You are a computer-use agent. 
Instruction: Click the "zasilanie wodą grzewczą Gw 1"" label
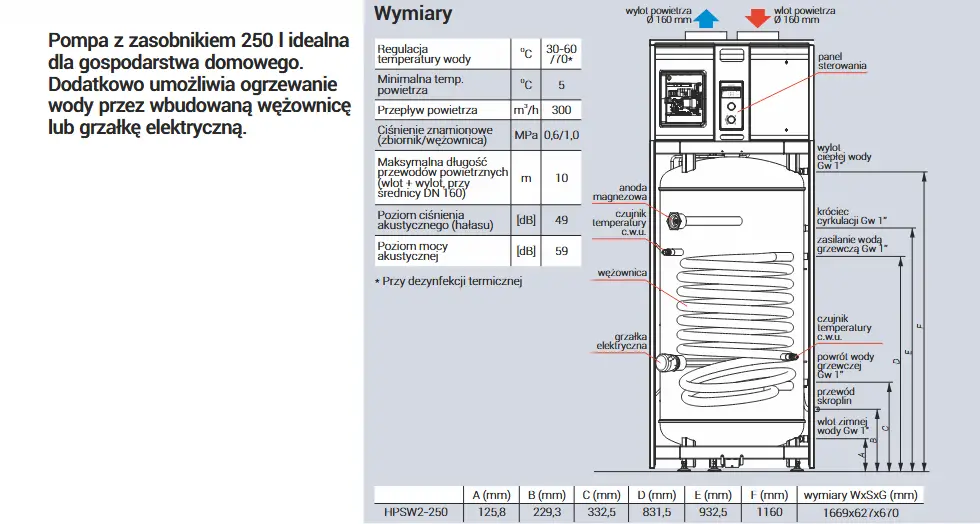tap(851, 244)
